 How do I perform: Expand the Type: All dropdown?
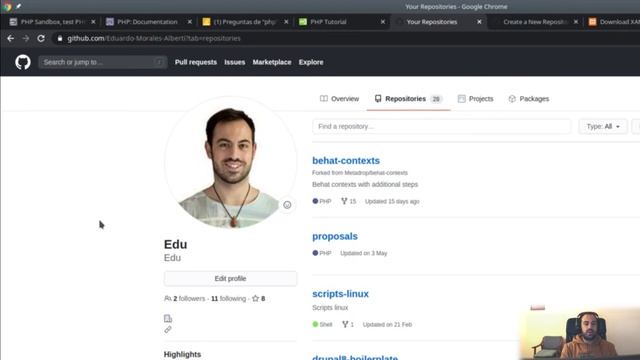[603, 127]
